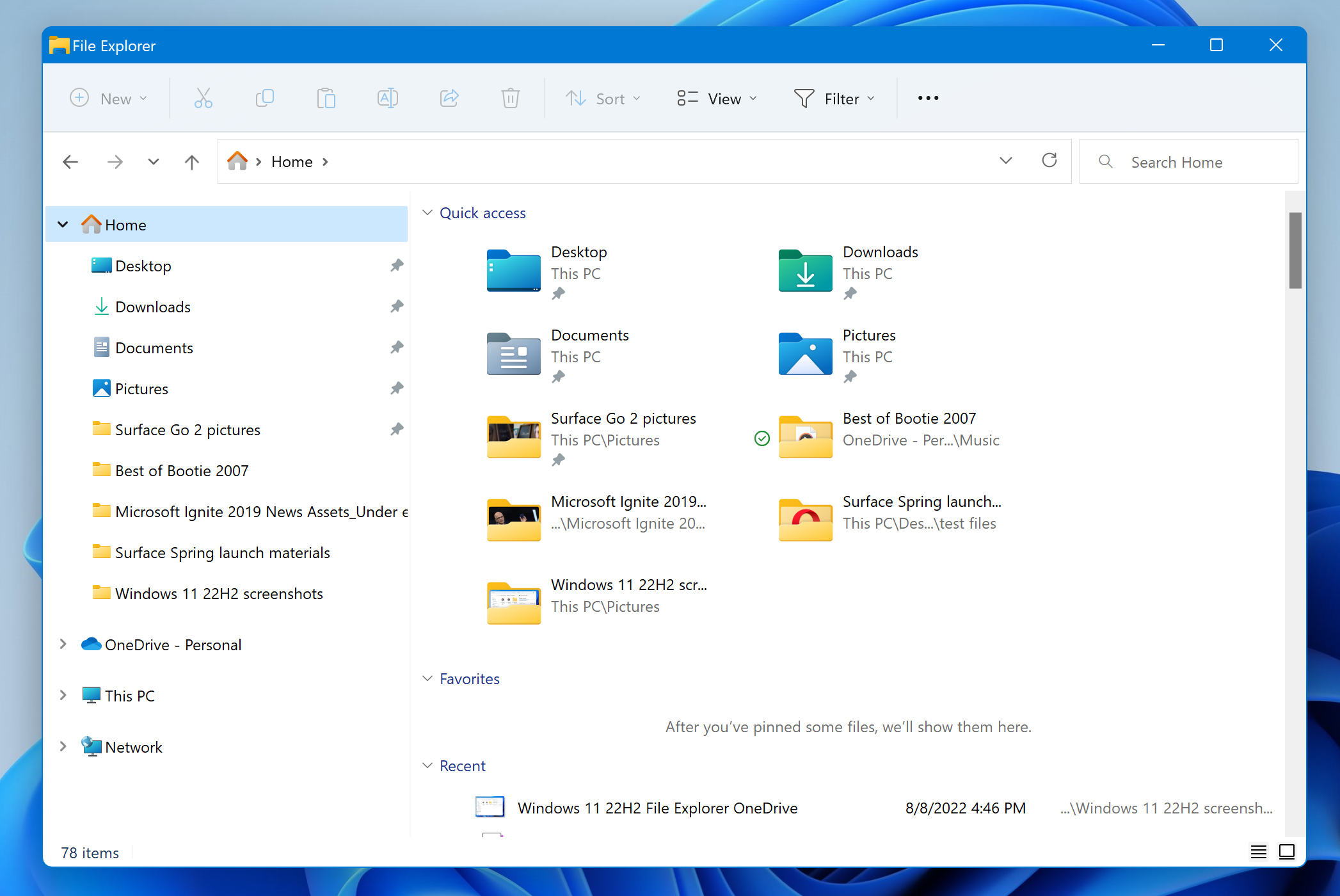The image size is (1340, 896).
Task: Click the Home breadcrumb in address bar
Action: pos(292,162)
